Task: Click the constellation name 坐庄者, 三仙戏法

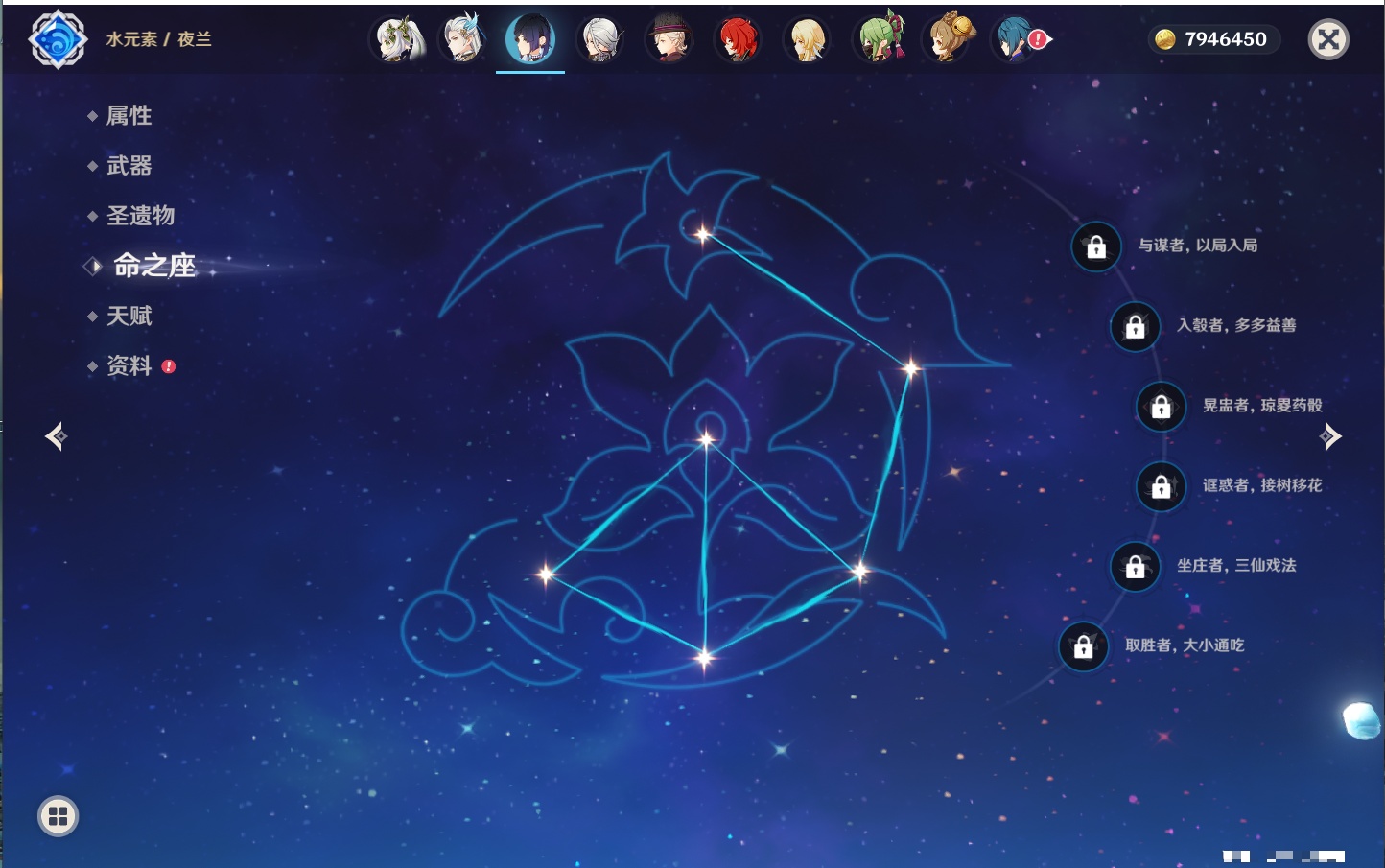Action: click(x=1236, y=565)
